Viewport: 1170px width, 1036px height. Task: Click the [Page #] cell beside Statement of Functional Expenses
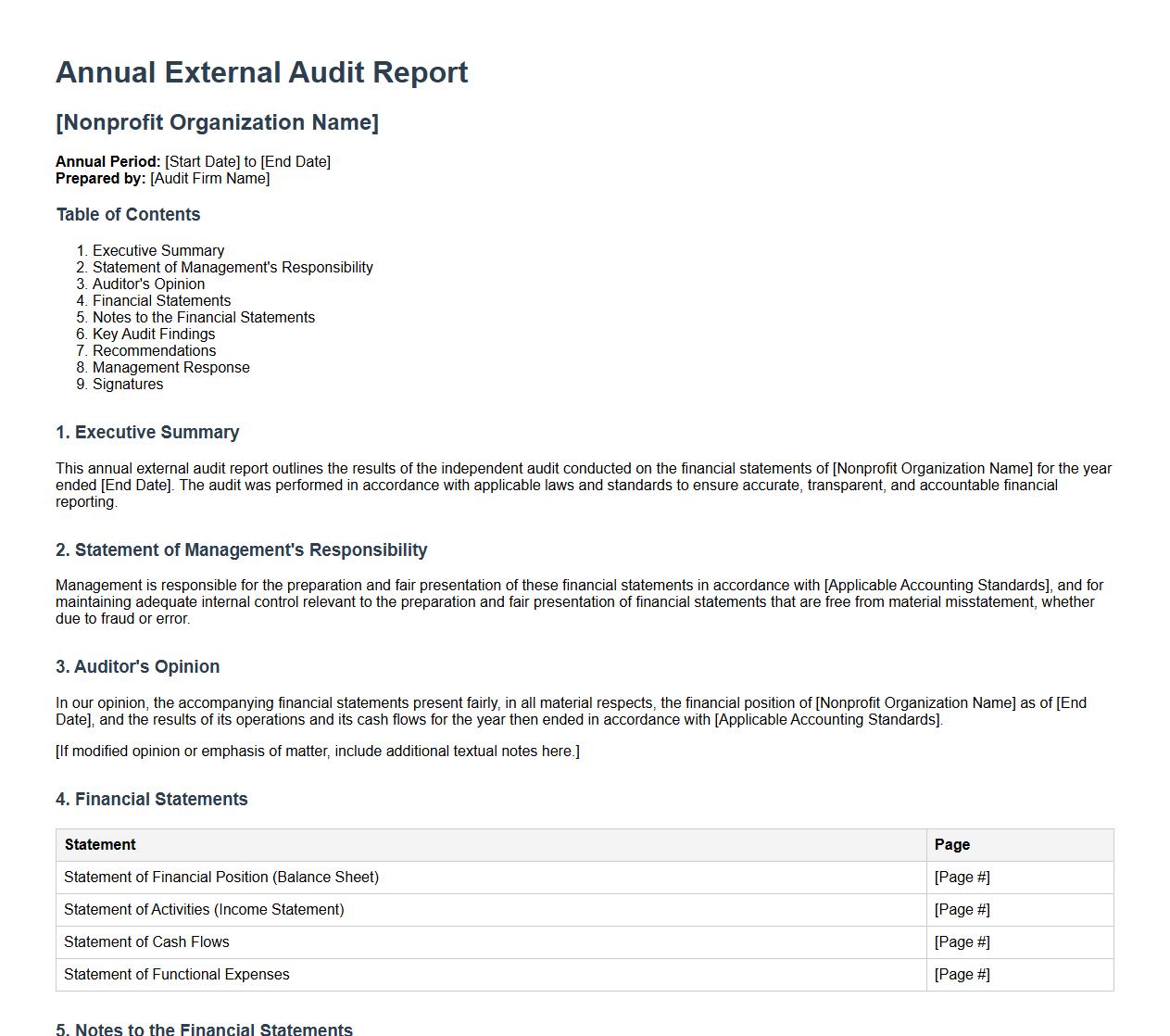(962, 974)
